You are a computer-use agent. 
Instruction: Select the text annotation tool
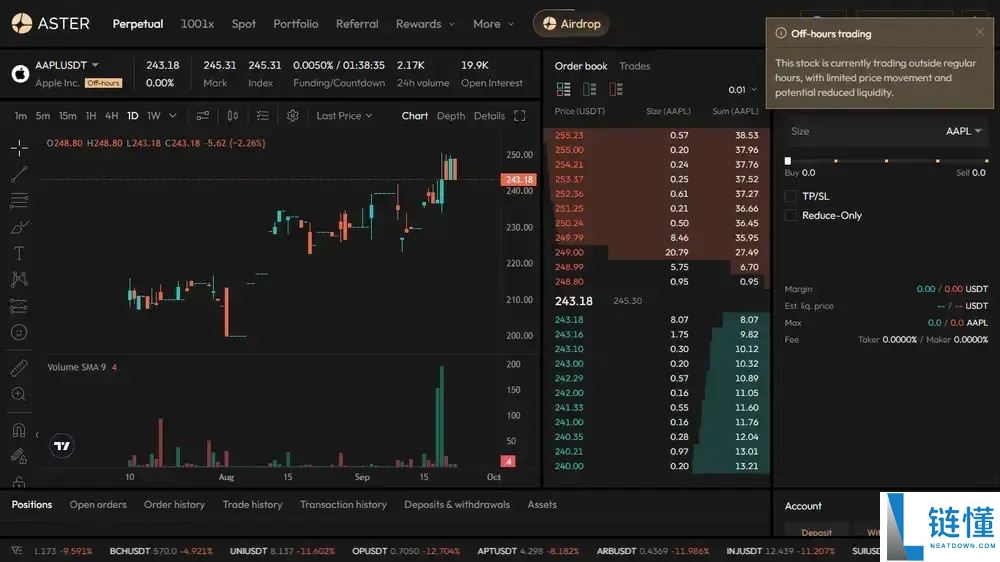[x=19, y=253]
